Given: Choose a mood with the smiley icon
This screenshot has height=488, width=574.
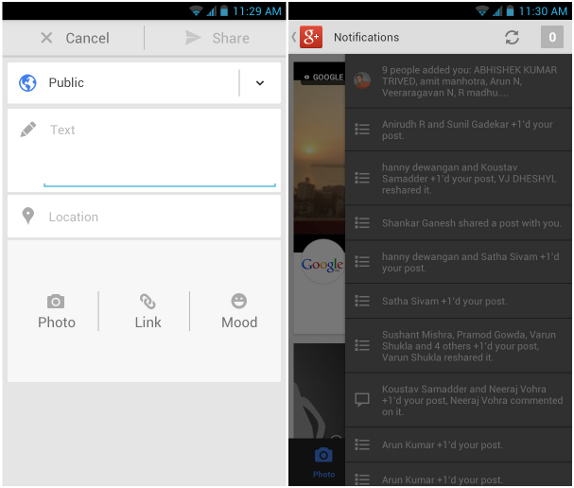Looking at the screenshot, I should pyautogui.click(x=239, y=311).
